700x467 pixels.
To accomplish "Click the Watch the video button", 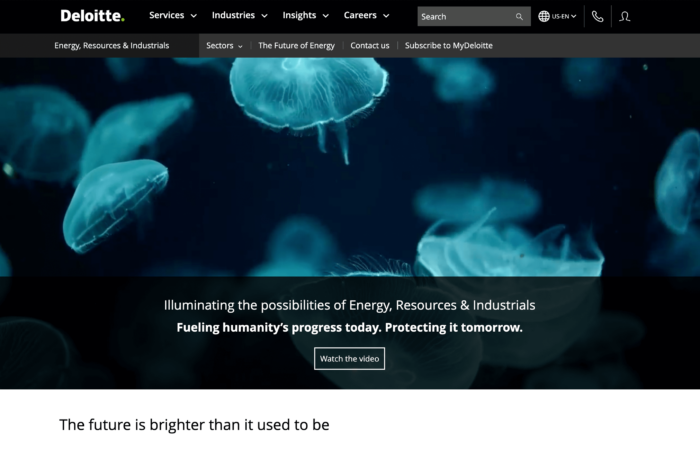I will [349, 359].
